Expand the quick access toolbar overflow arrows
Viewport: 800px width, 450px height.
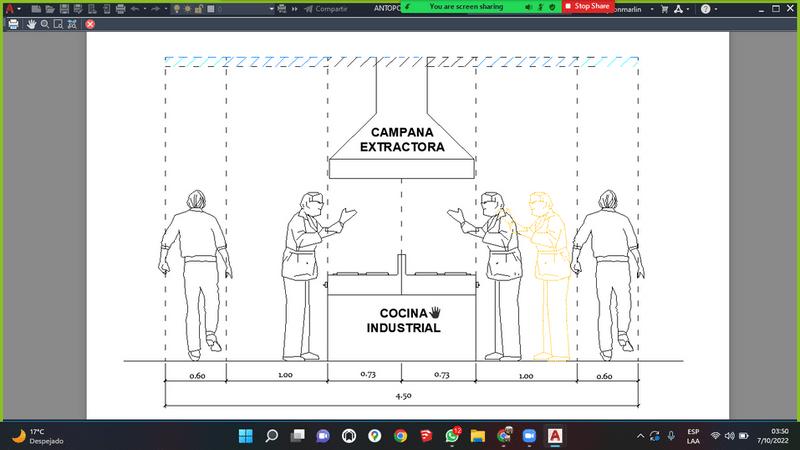point(294,9)
